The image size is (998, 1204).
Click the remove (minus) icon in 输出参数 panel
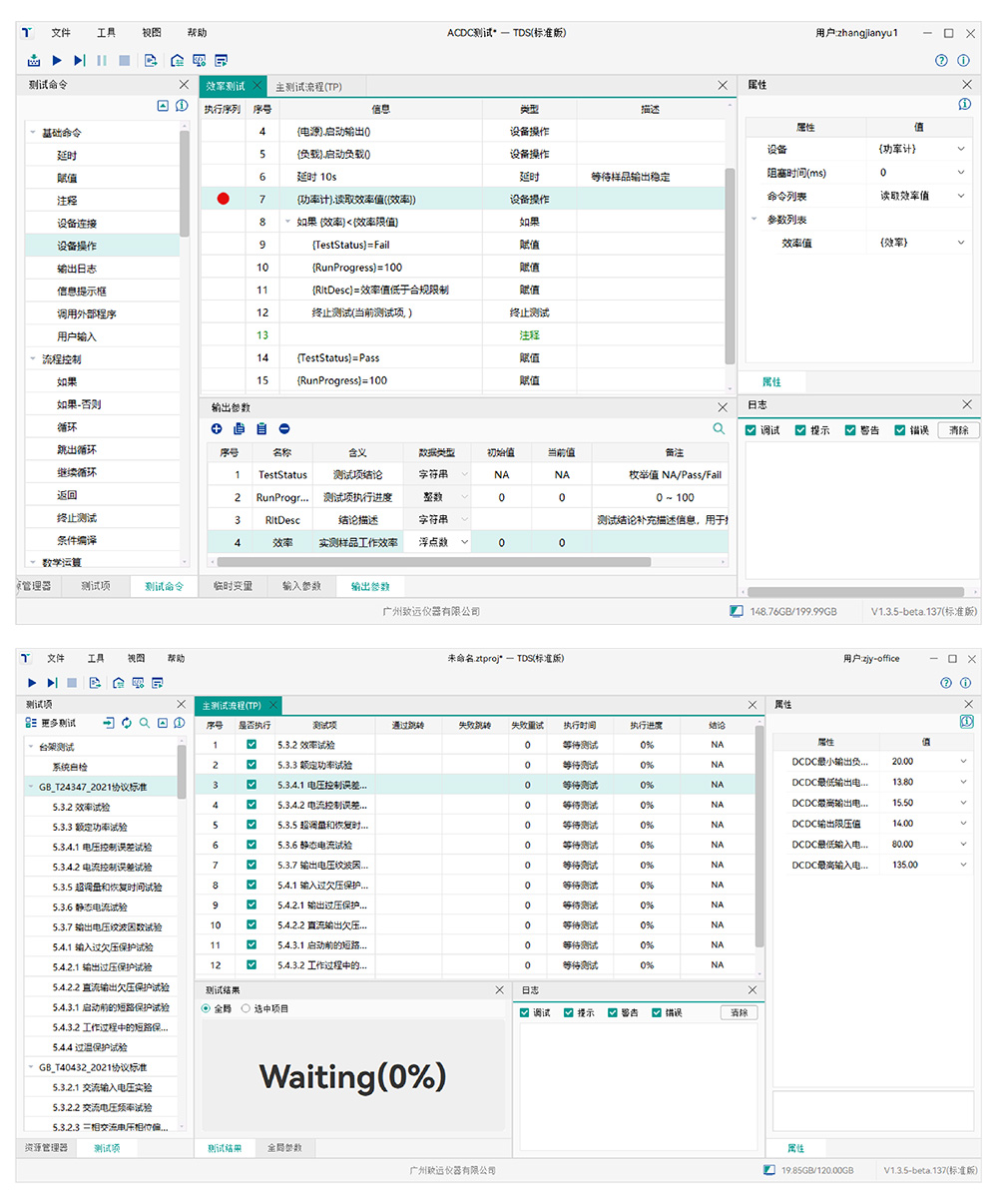click(284, 428)
